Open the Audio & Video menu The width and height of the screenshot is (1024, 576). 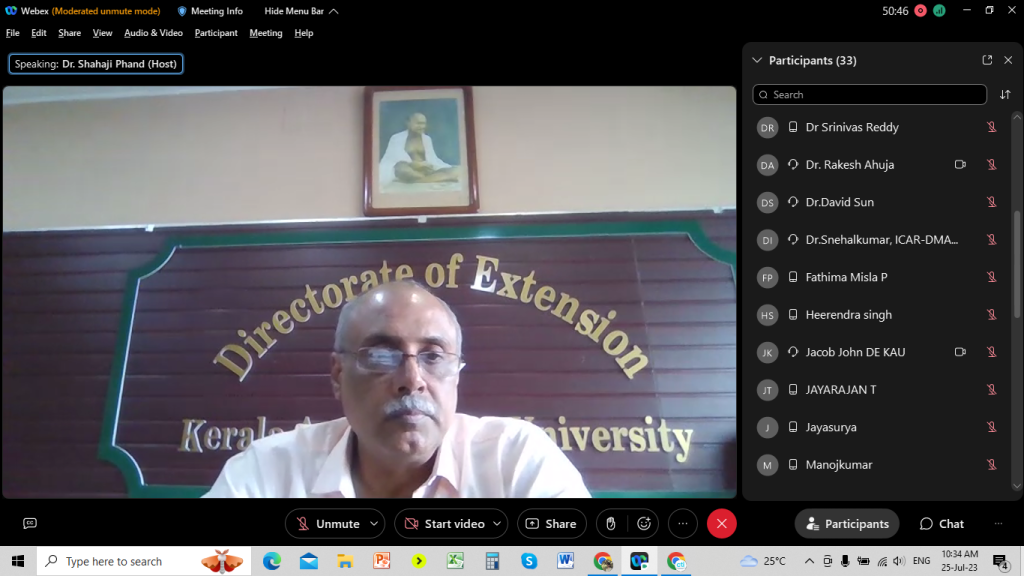[153, 33]
